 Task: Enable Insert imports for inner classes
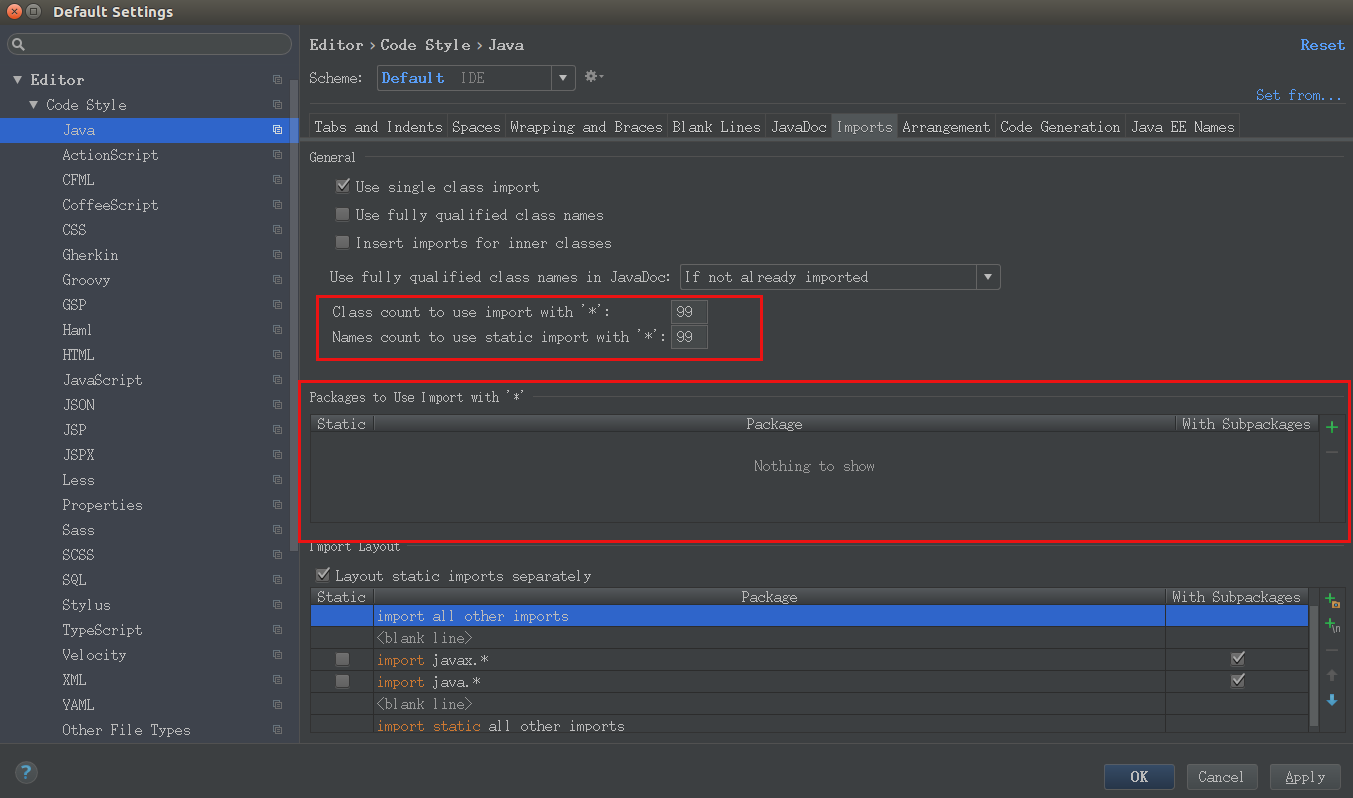tap(342, 242)
